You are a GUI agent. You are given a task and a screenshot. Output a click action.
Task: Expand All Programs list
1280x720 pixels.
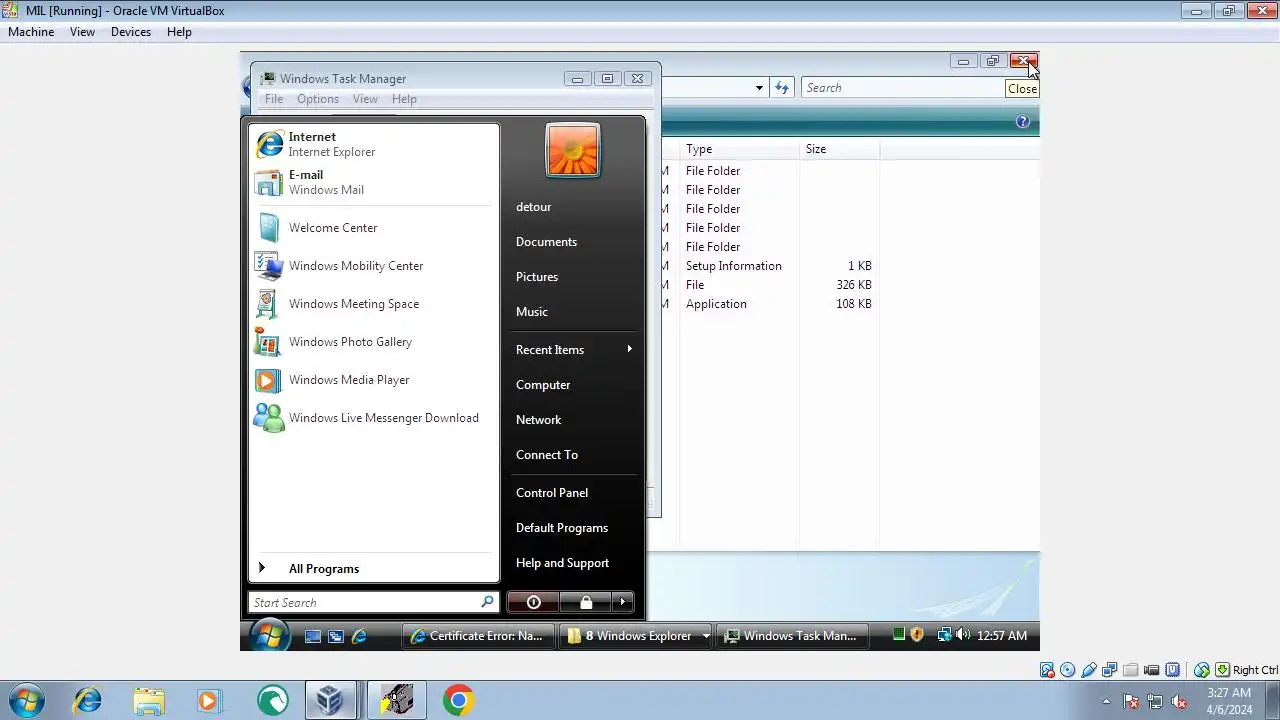373,569
